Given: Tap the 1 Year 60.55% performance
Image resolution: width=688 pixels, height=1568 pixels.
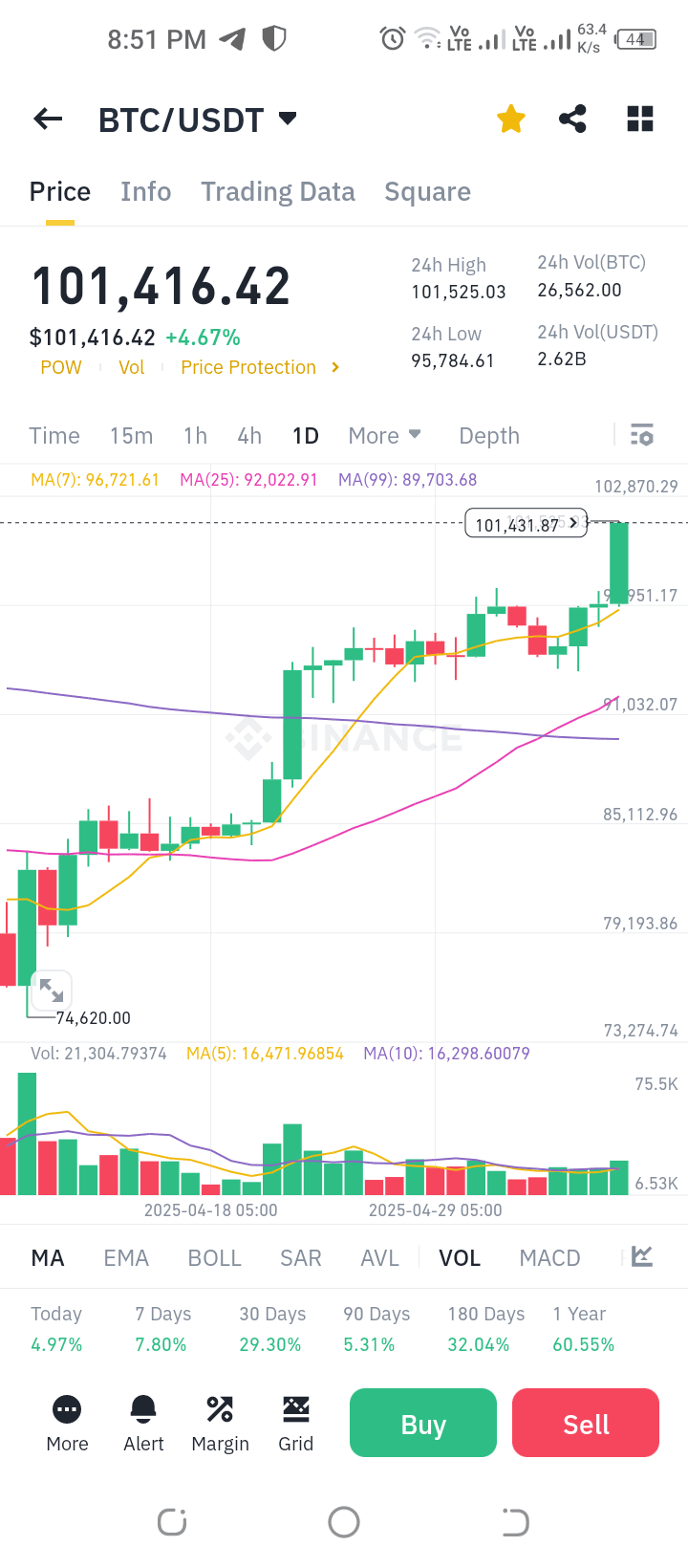Looking at the screenshot, I should (x=584, y=1329).
